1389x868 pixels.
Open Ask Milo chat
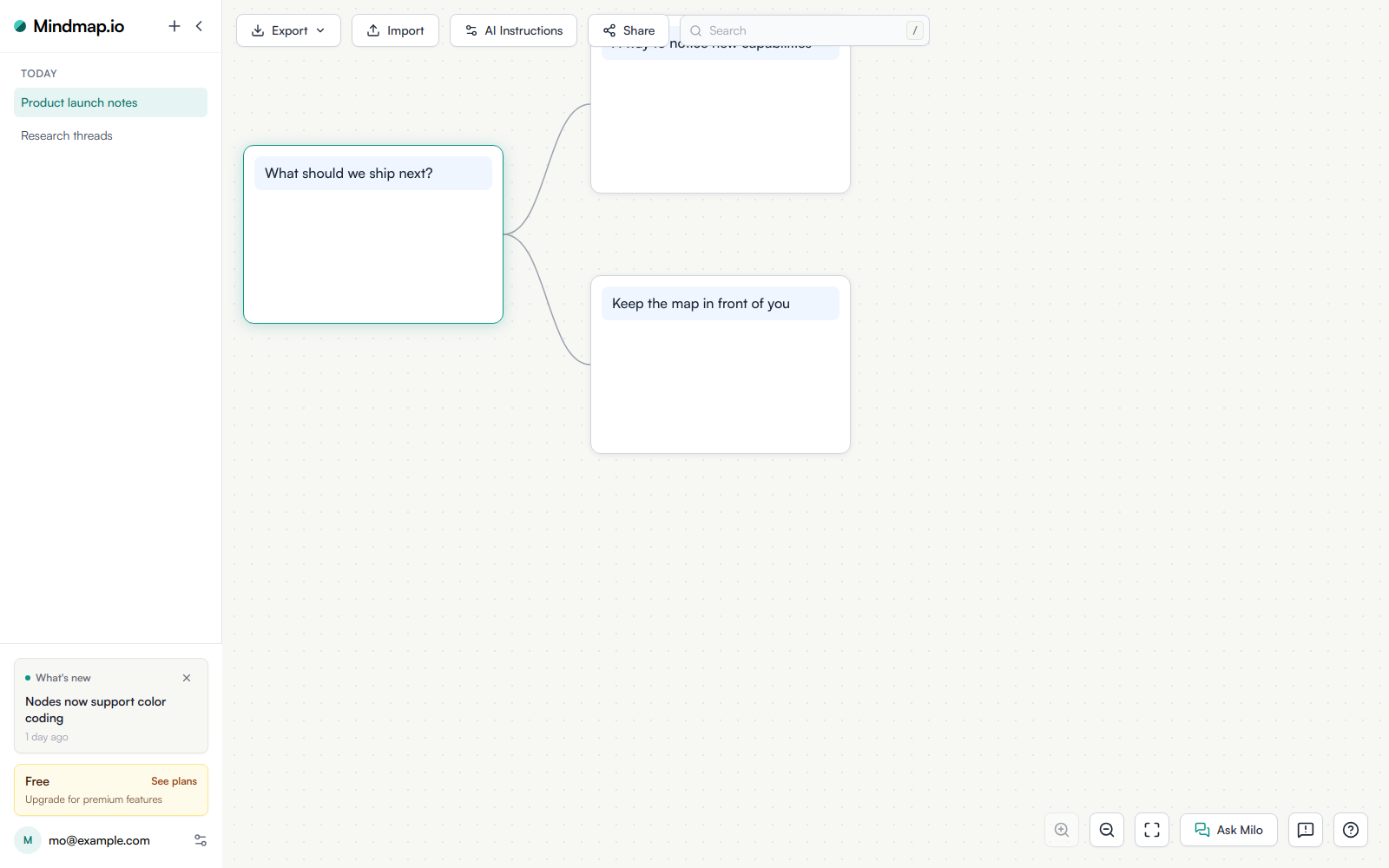coord(1228,830)
